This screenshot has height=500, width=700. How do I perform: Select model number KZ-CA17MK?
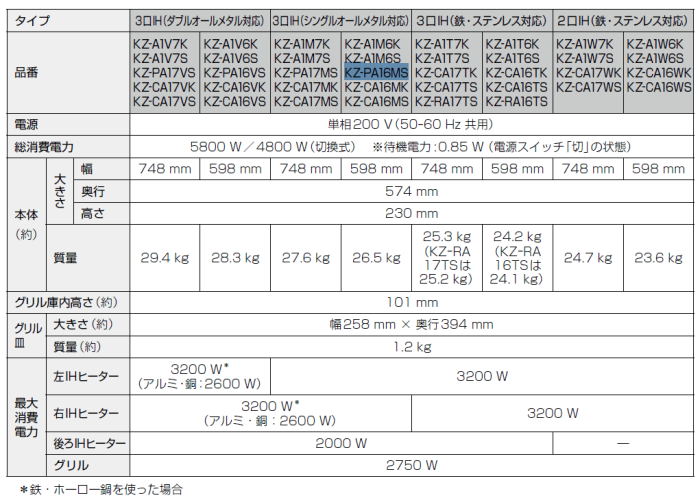(x=306, y=87)
